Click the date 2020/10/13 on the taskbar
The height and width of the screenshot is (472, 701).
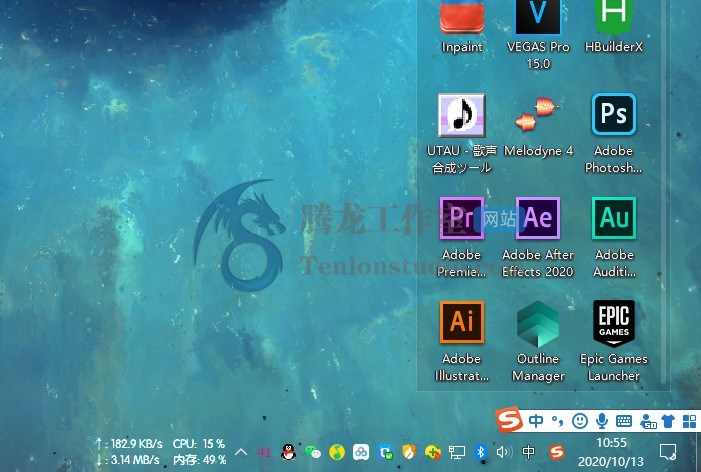[x=611, y=462]
